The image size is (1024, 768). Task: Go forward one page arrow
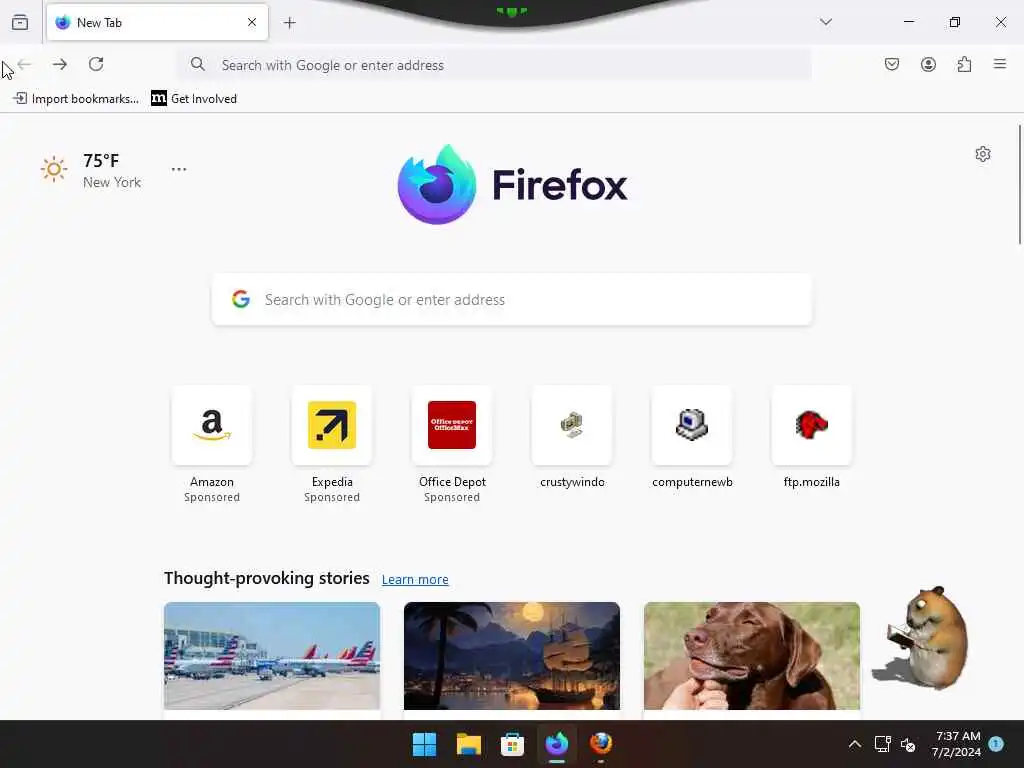(60, 64)
